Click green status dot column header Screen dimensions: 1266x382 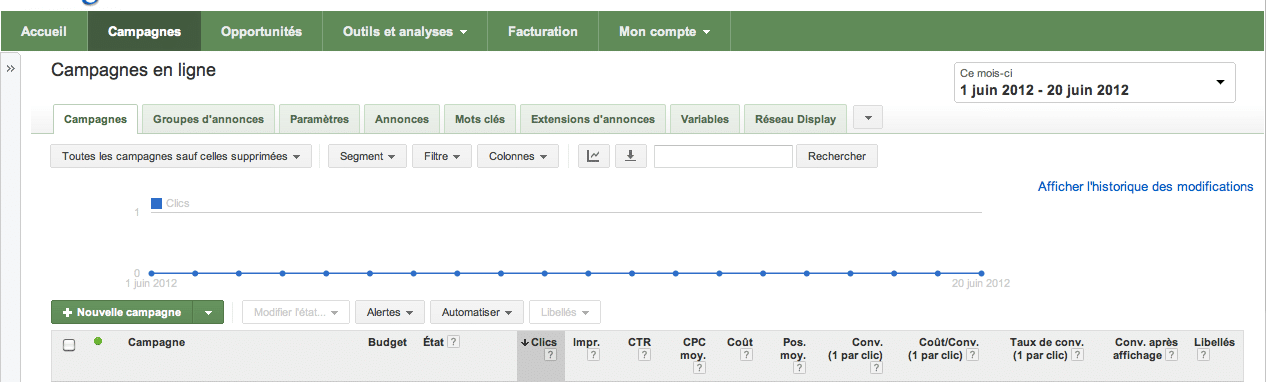(x=97, y=342)
